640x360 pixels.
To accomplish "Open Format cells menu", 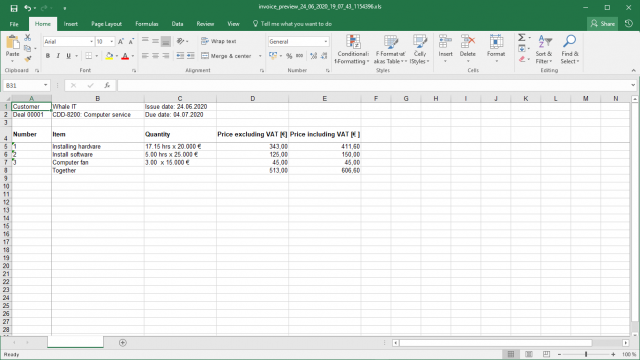I will tap(496, 49).
